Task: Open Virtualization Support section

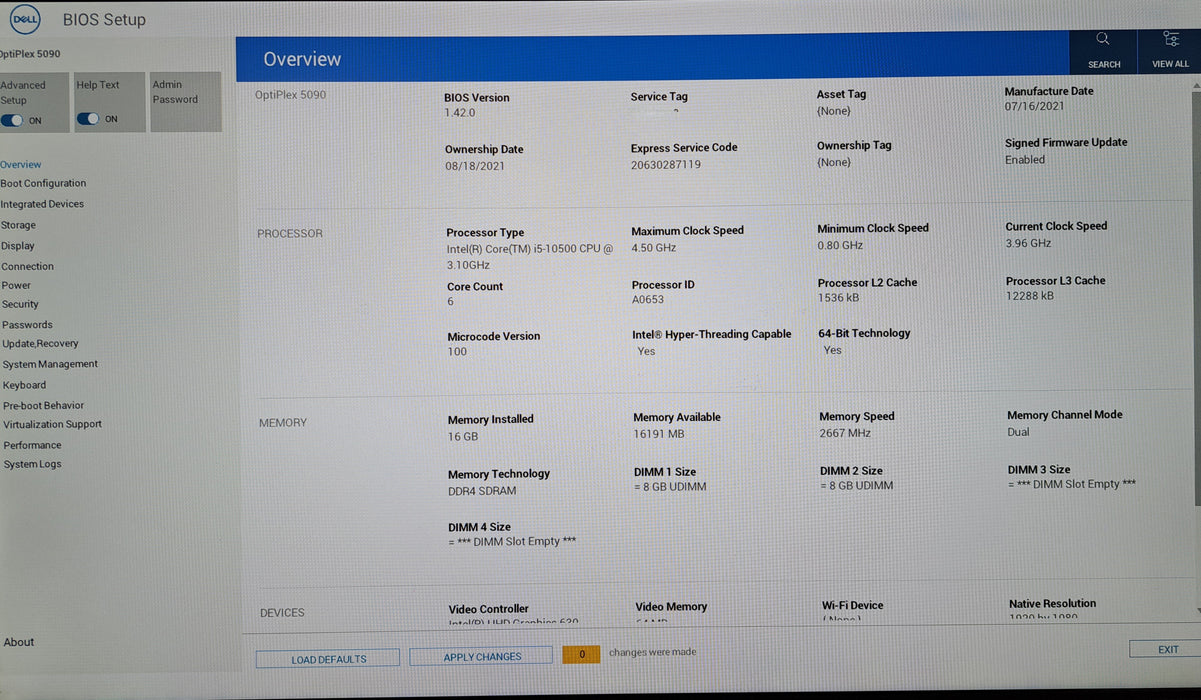Action: click(x=52, y=425)
